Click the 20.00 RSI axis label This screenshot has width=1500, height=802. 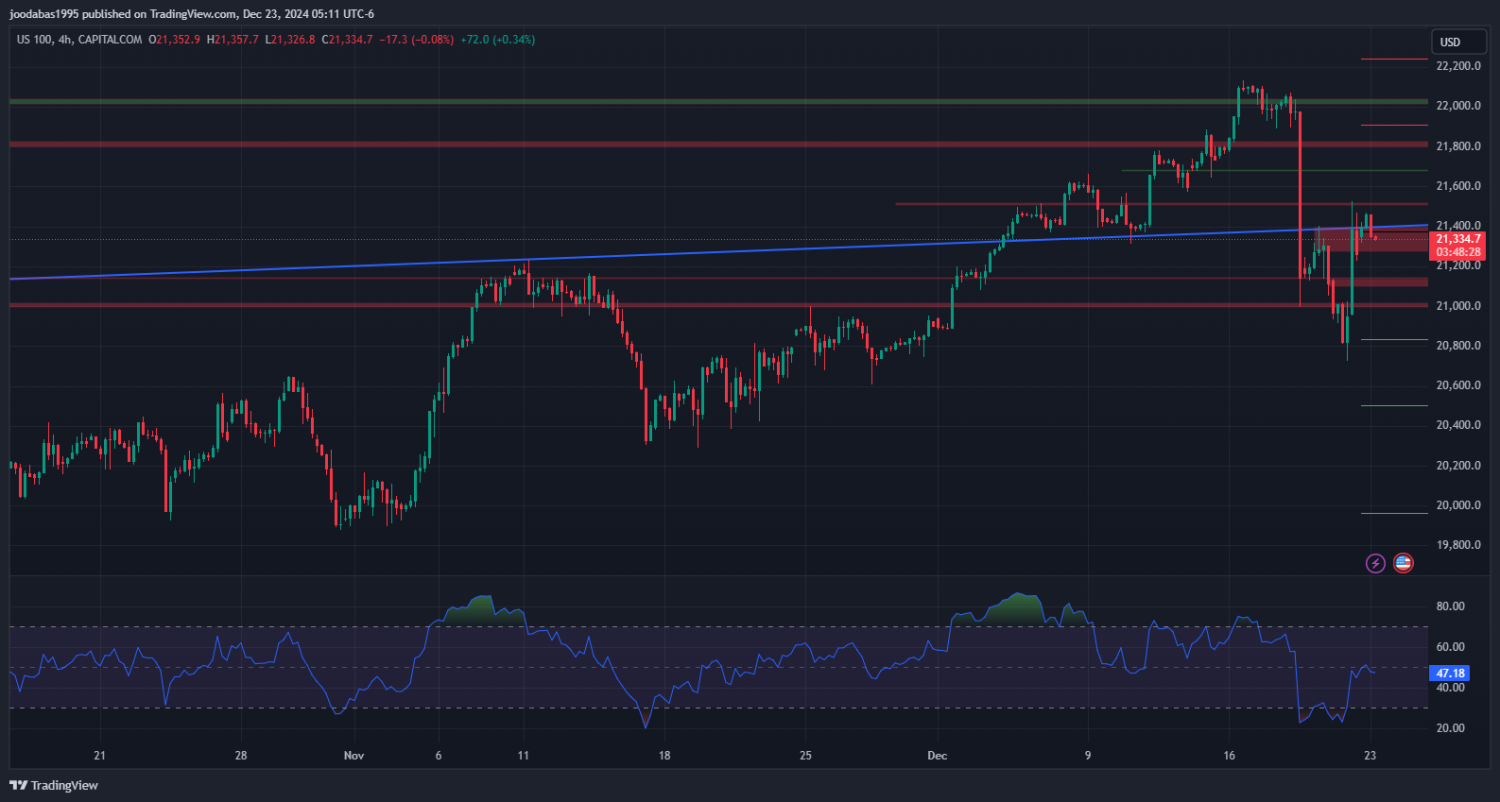[1450, 728]
